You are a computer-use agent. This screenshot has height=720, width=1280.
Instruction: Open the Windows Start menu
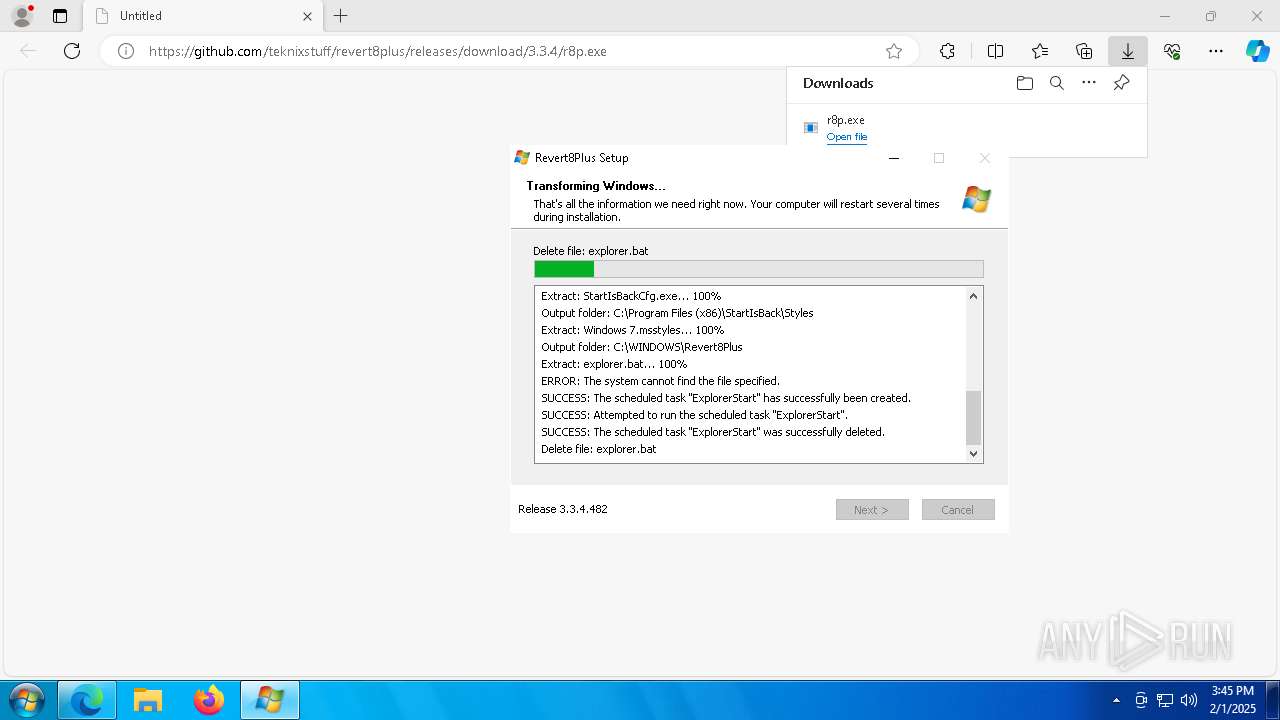pyautogui.click(x=25, y=700)
